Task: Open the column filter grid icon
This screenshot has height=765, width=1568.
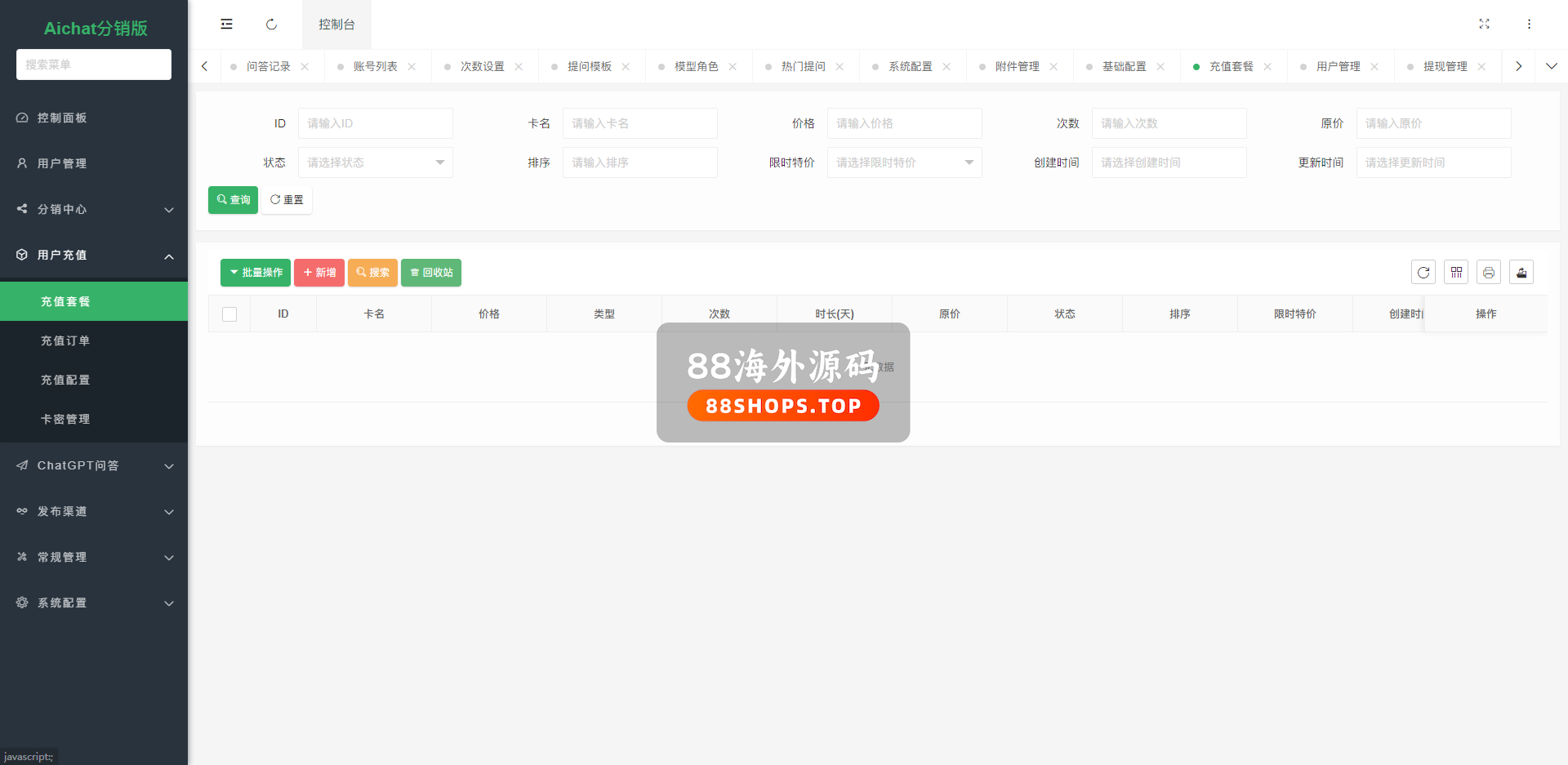Action: (1455, 273)
